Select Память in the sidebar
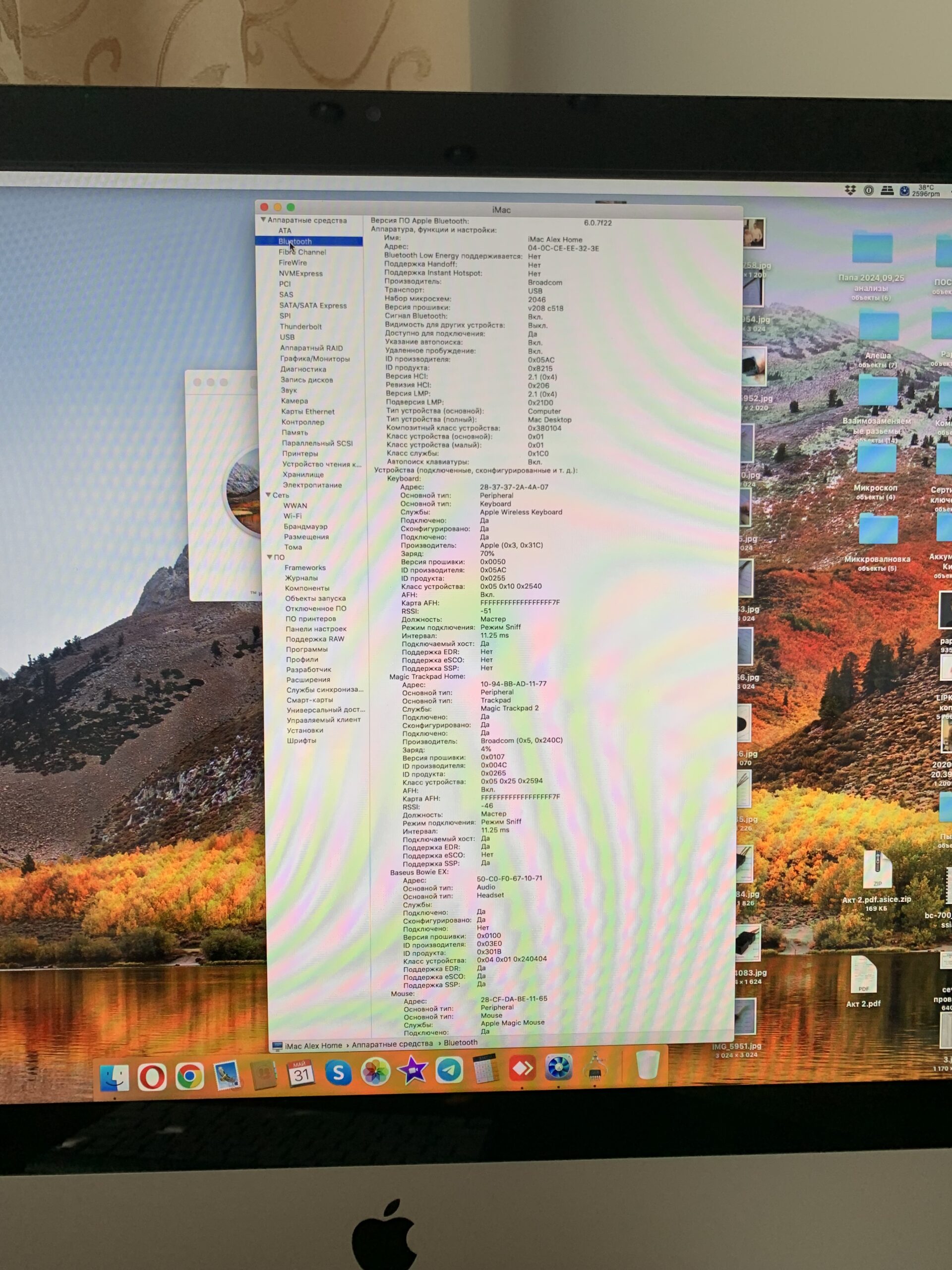Image resolution: width=952 pixels, height=1270 pixels. (295, 433)
